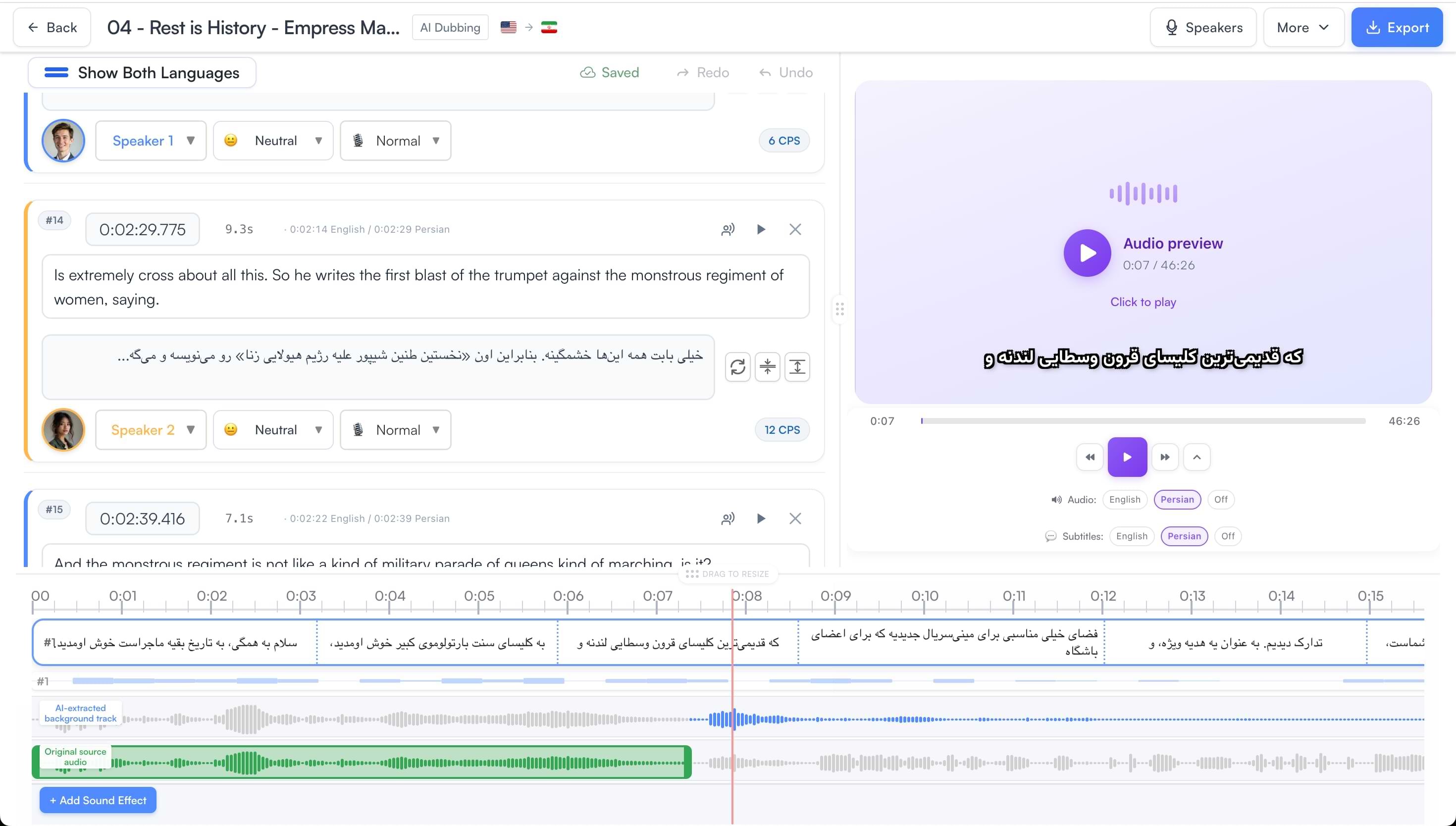Click the rewind button
Screen dimensions: 1456x826
[x=1090, y=457]
